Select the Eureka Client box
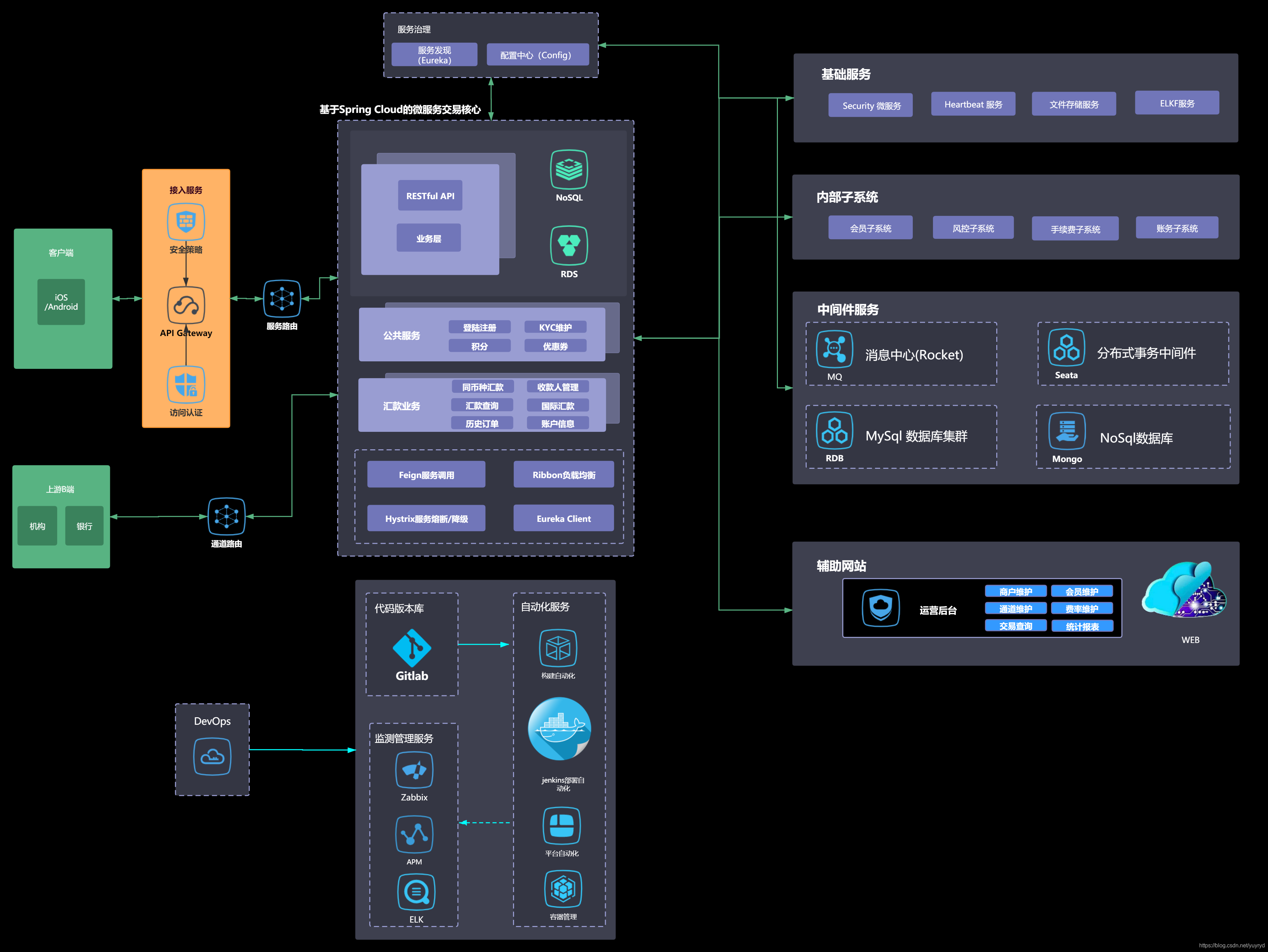Image resolution: width=1268 pixels, height=952 pixels. pyautogui.click(x=564, y=518)
